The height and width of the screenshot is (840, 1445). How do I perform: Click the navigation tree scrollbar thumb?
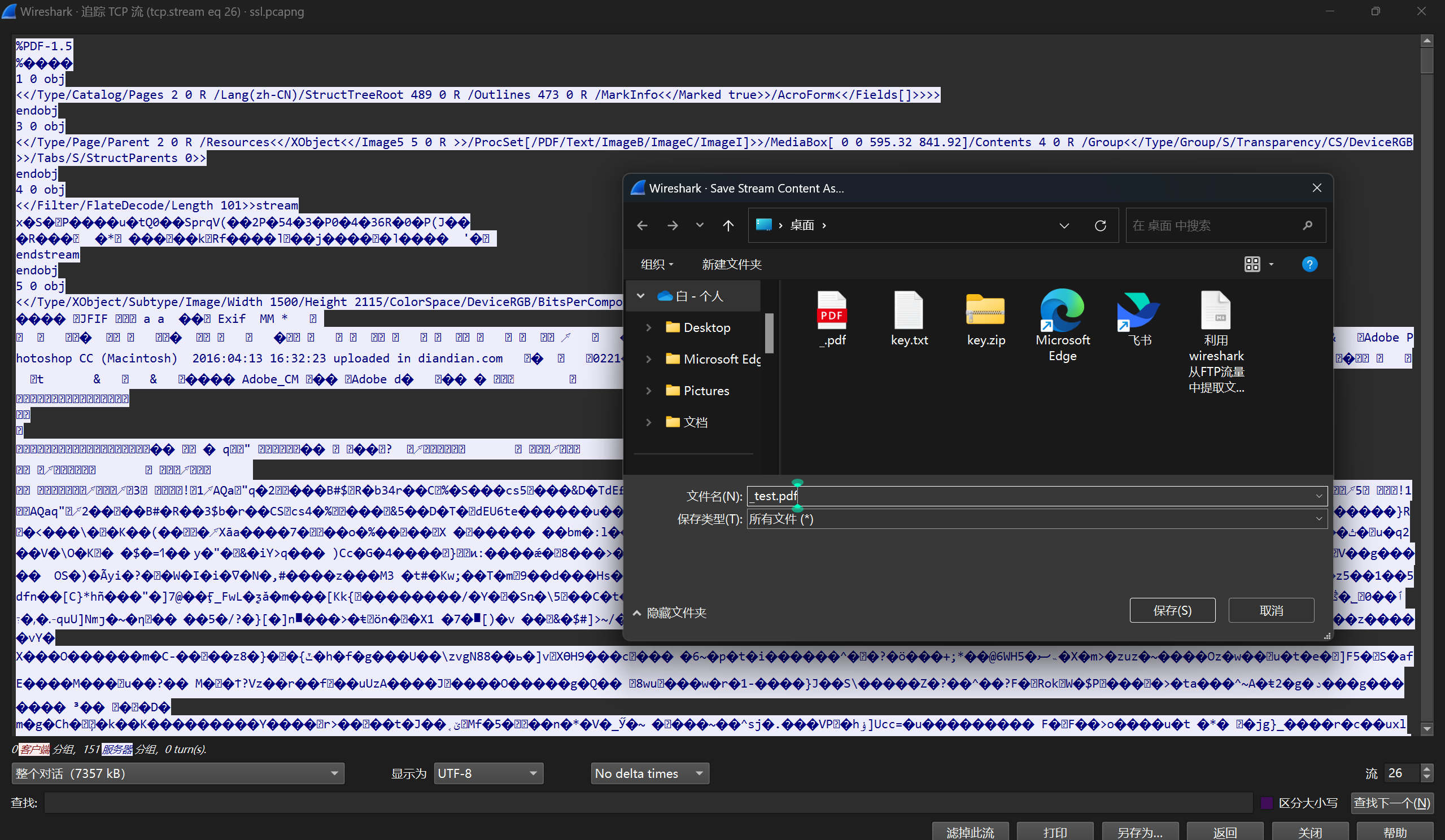pyautogui.click(x=769, y=333)
